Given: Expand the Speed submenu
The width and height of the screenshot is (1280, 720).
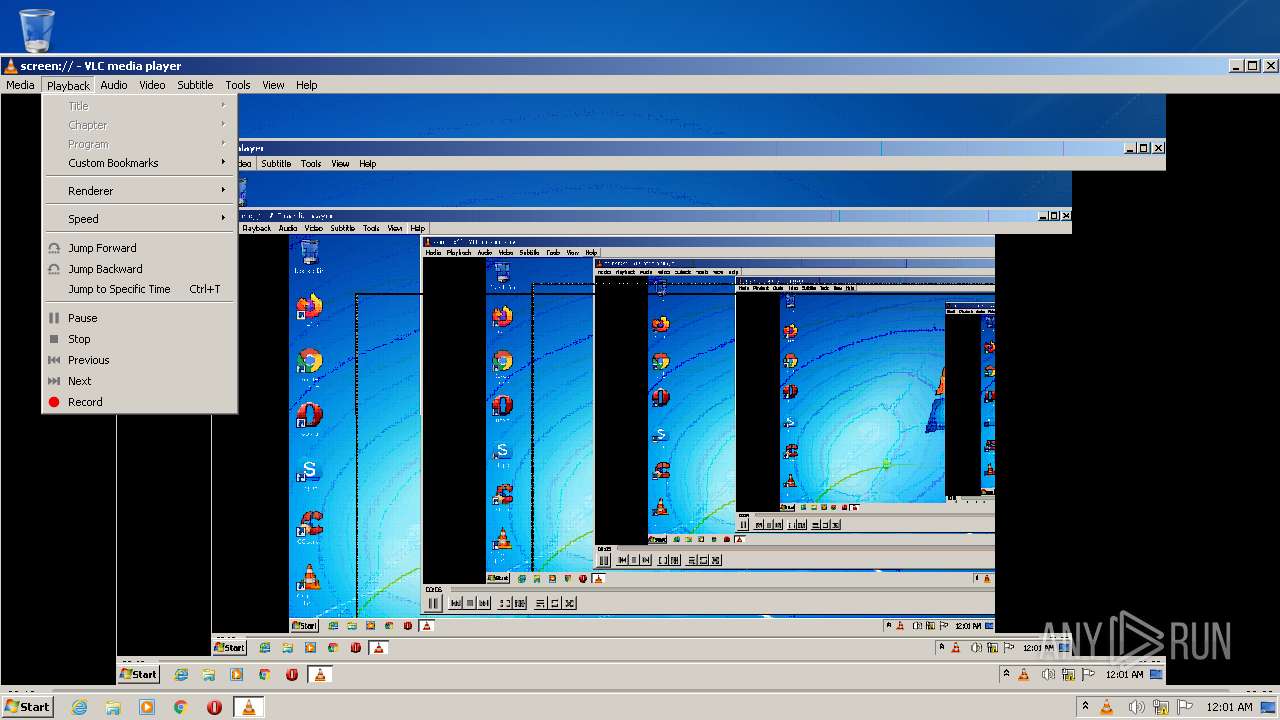Looking at the screenshot, I should 139,219.
